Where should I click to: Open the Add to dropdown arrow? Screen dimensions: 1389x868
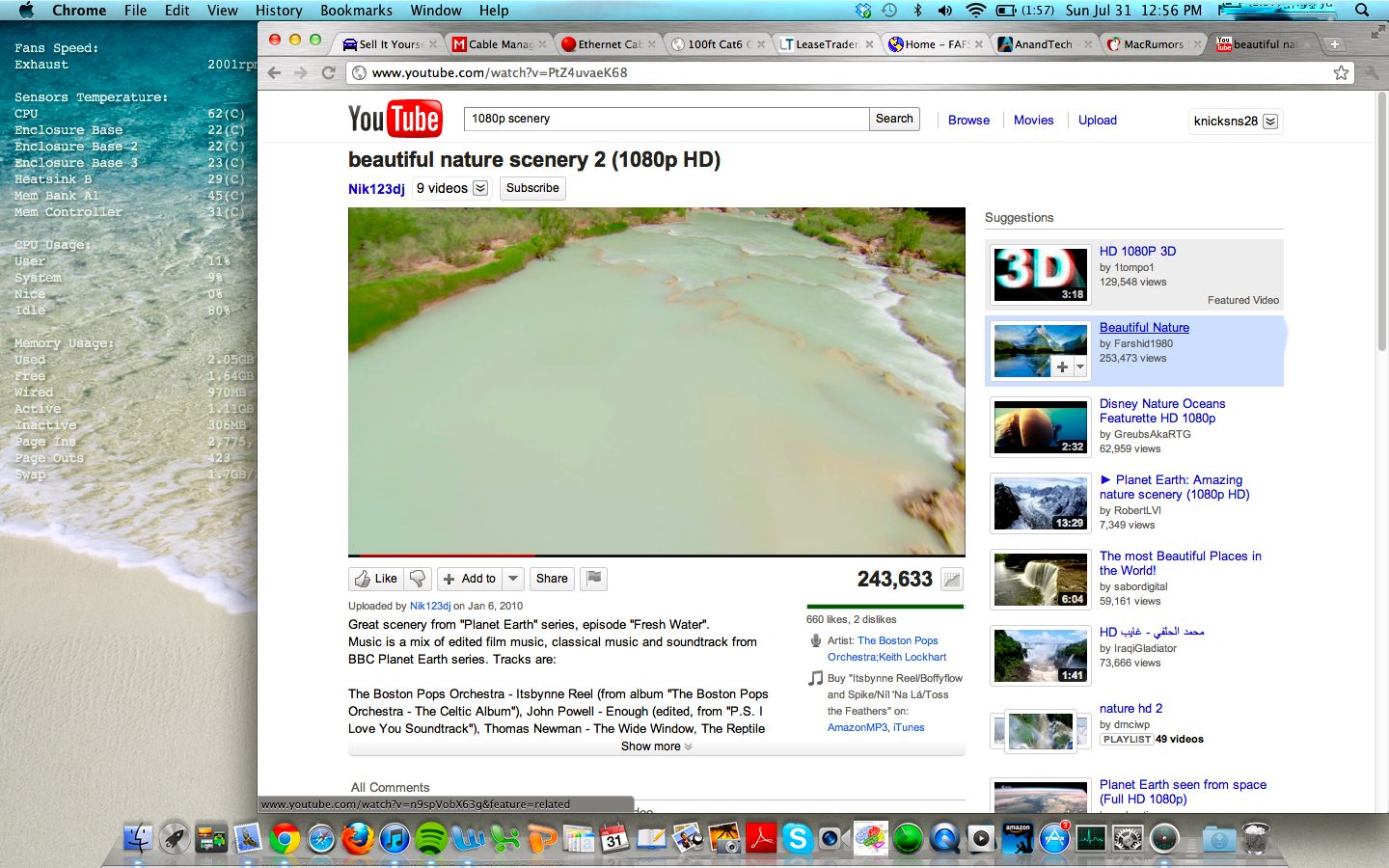[x=513, y=579]
